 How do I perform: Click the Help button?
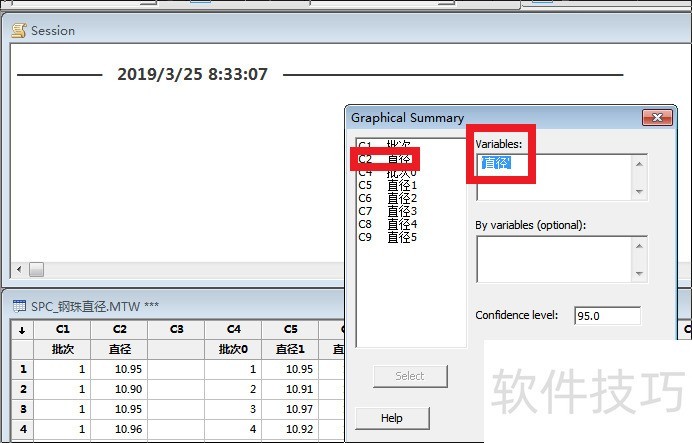tap(392, 418)
